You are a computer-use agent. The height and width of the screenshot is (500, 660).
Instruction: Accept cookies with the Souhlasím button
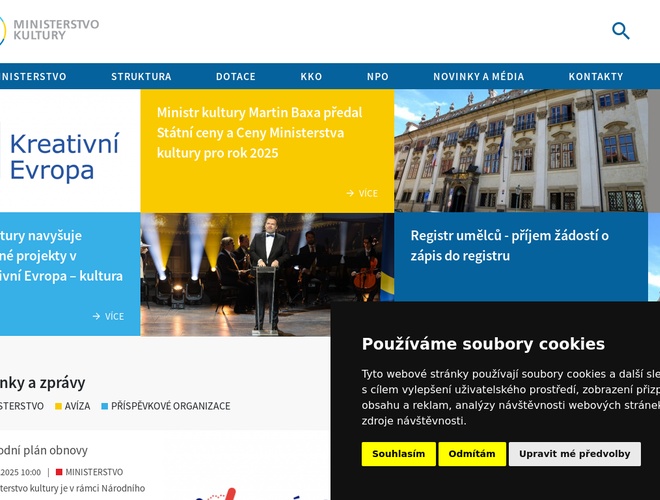click(398, 454)
